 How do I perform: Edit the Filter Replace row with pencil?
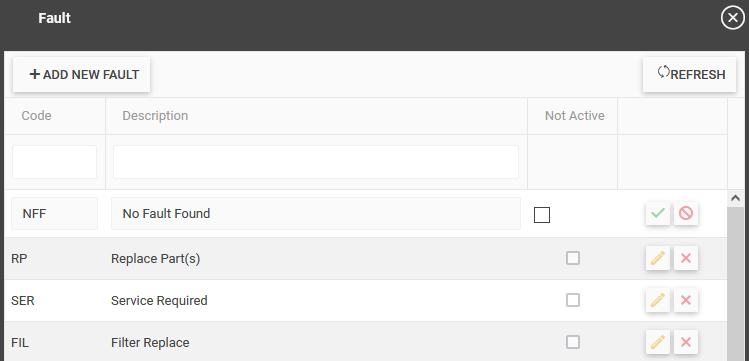pyautogui.click(x=658, y=342)
